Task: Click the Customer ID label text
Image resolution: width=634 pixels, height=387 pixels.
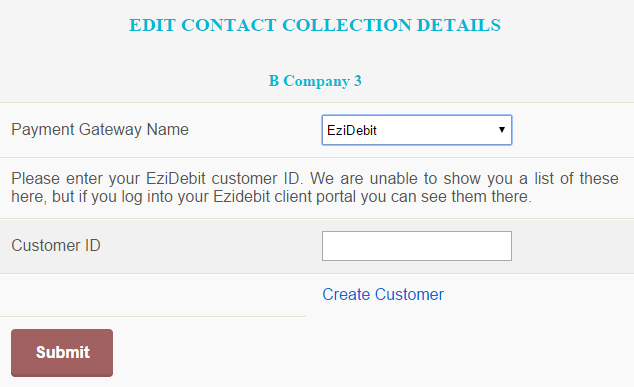Action: (56, 245)
